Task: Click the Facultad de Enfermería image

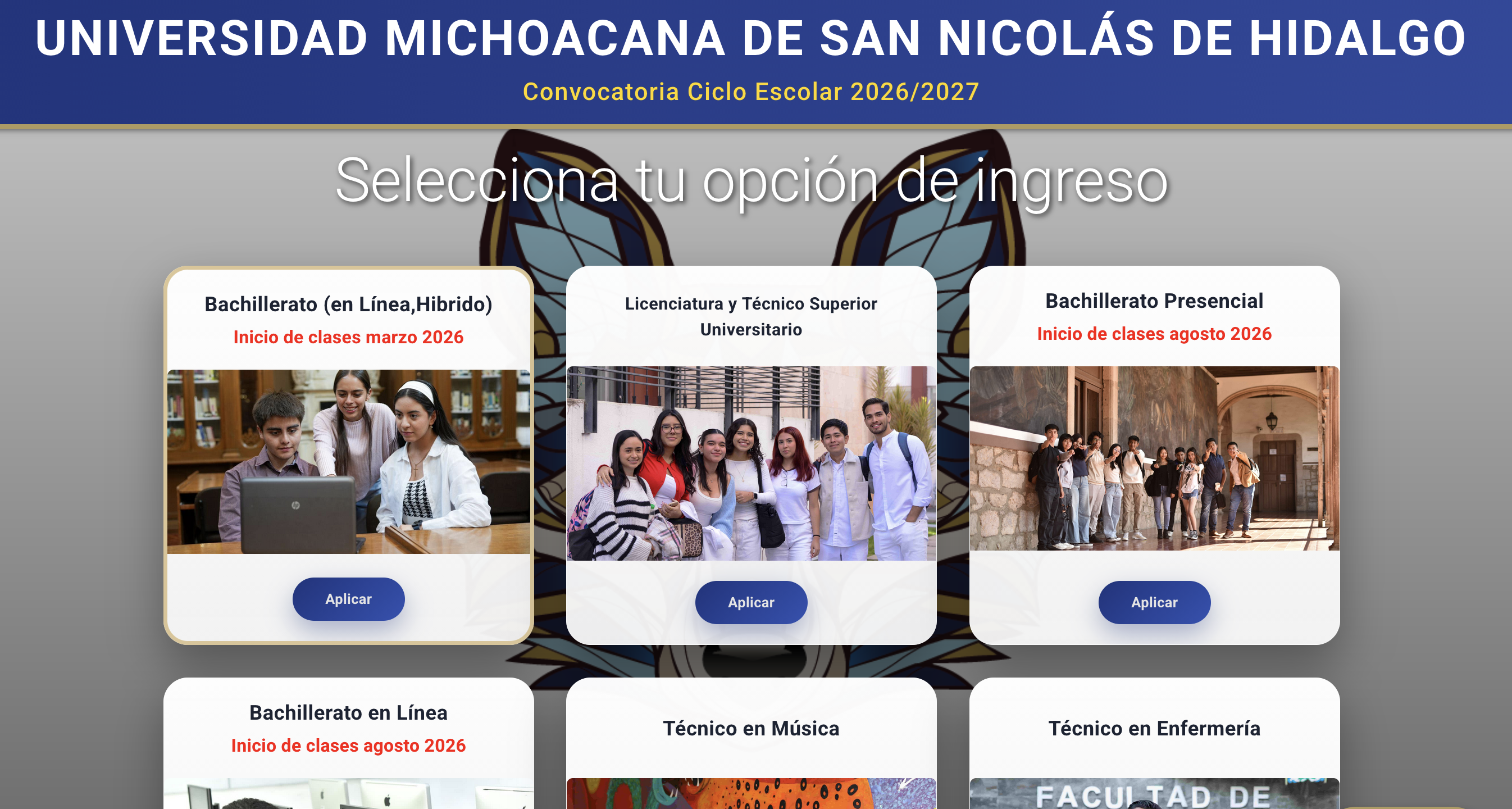Action: 1154,794
